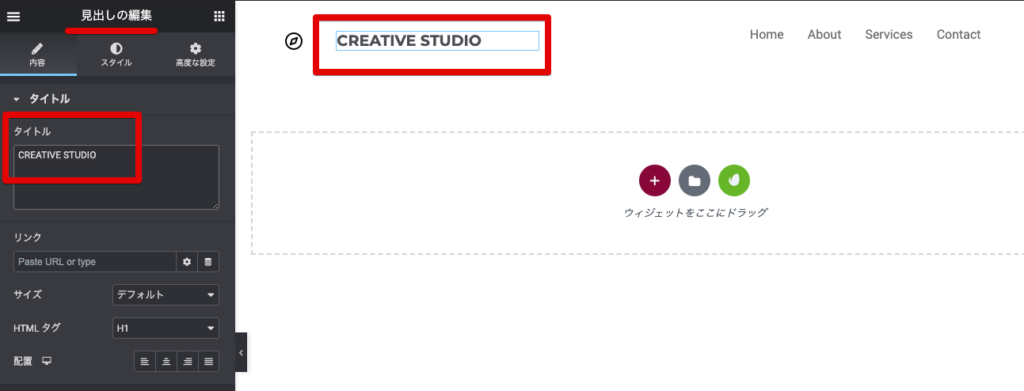Open the widgets grid panel icon
The image size is (1024, 391).
(219, 17)
